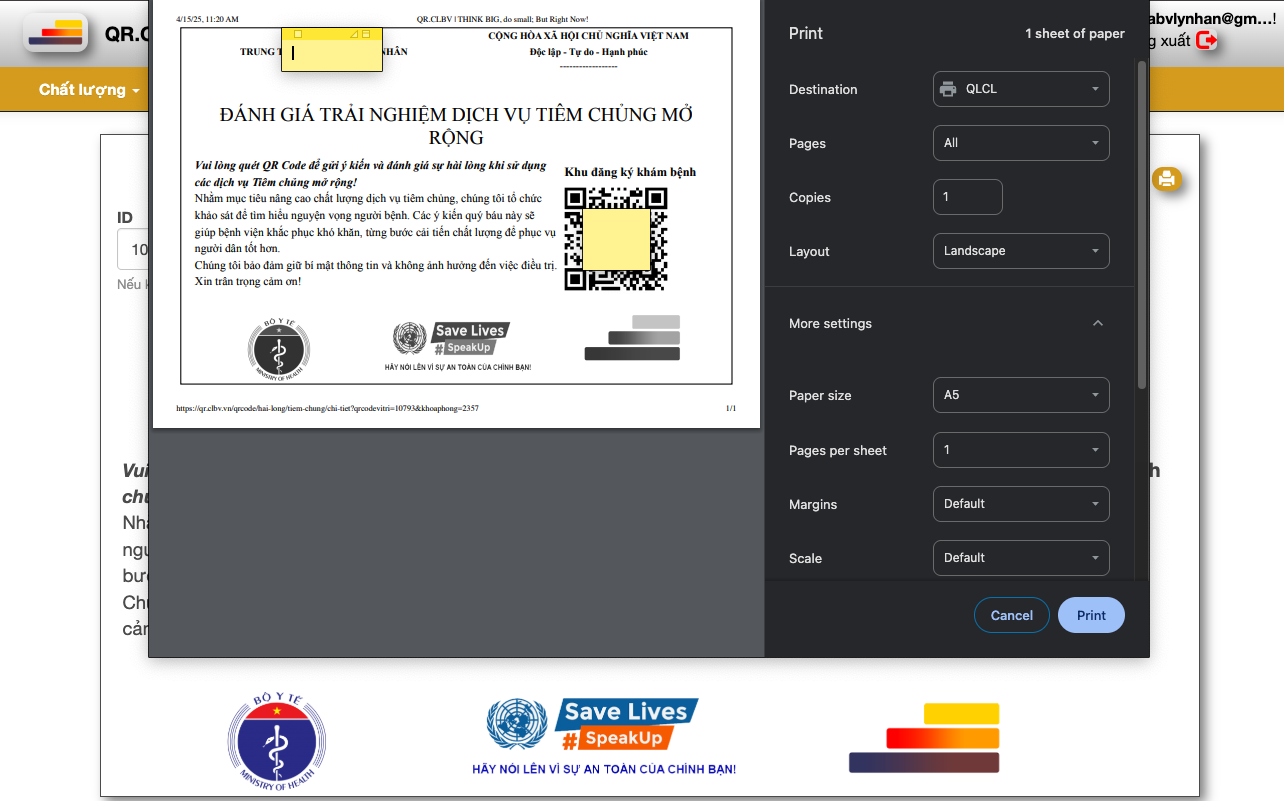This screenshot has height=801, width=1284.
Task: Collapse the More settings section
Action: tap(1097, 323)
